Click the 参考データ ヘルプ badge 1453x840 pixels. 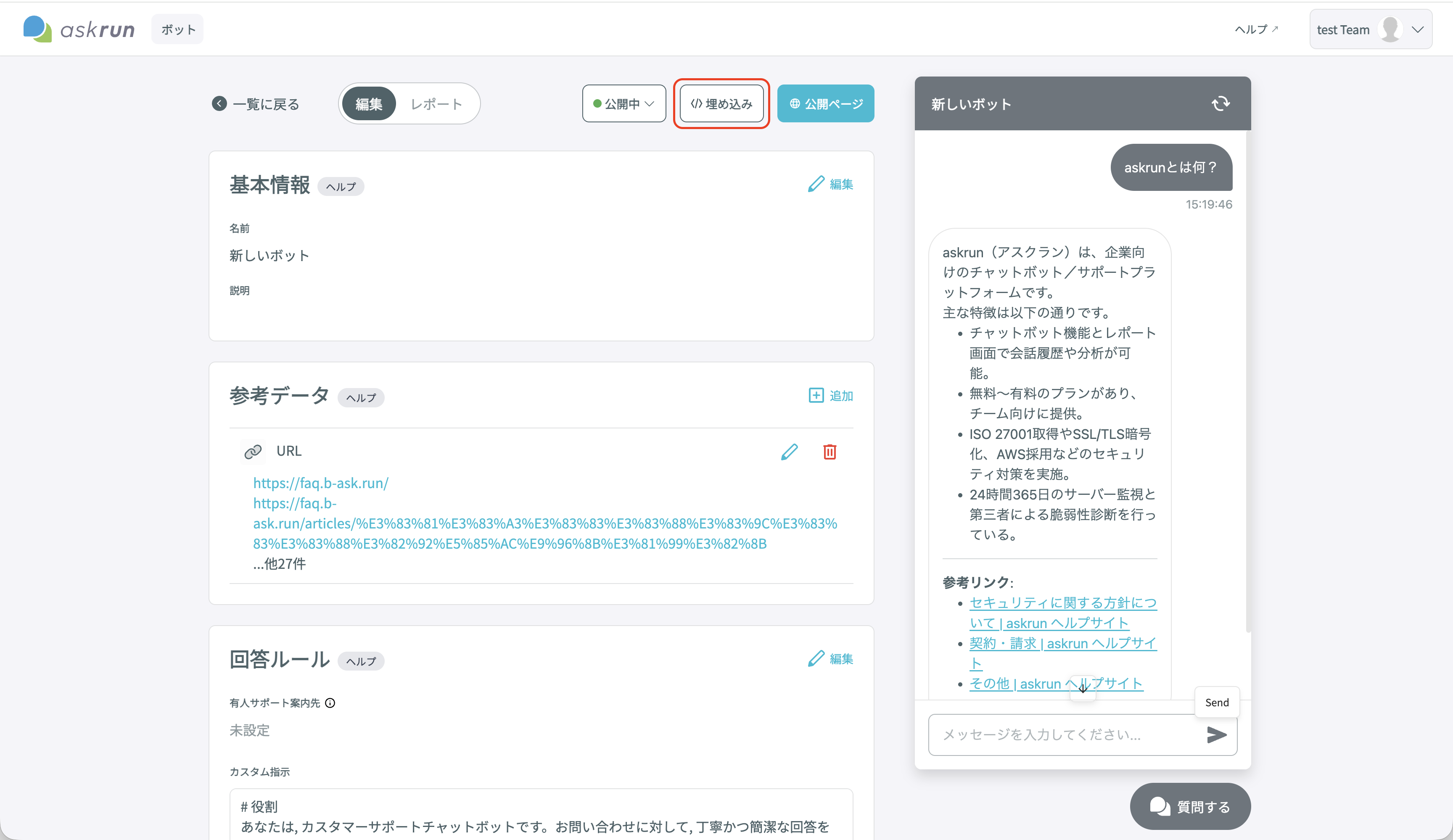[x=361, y=397]
